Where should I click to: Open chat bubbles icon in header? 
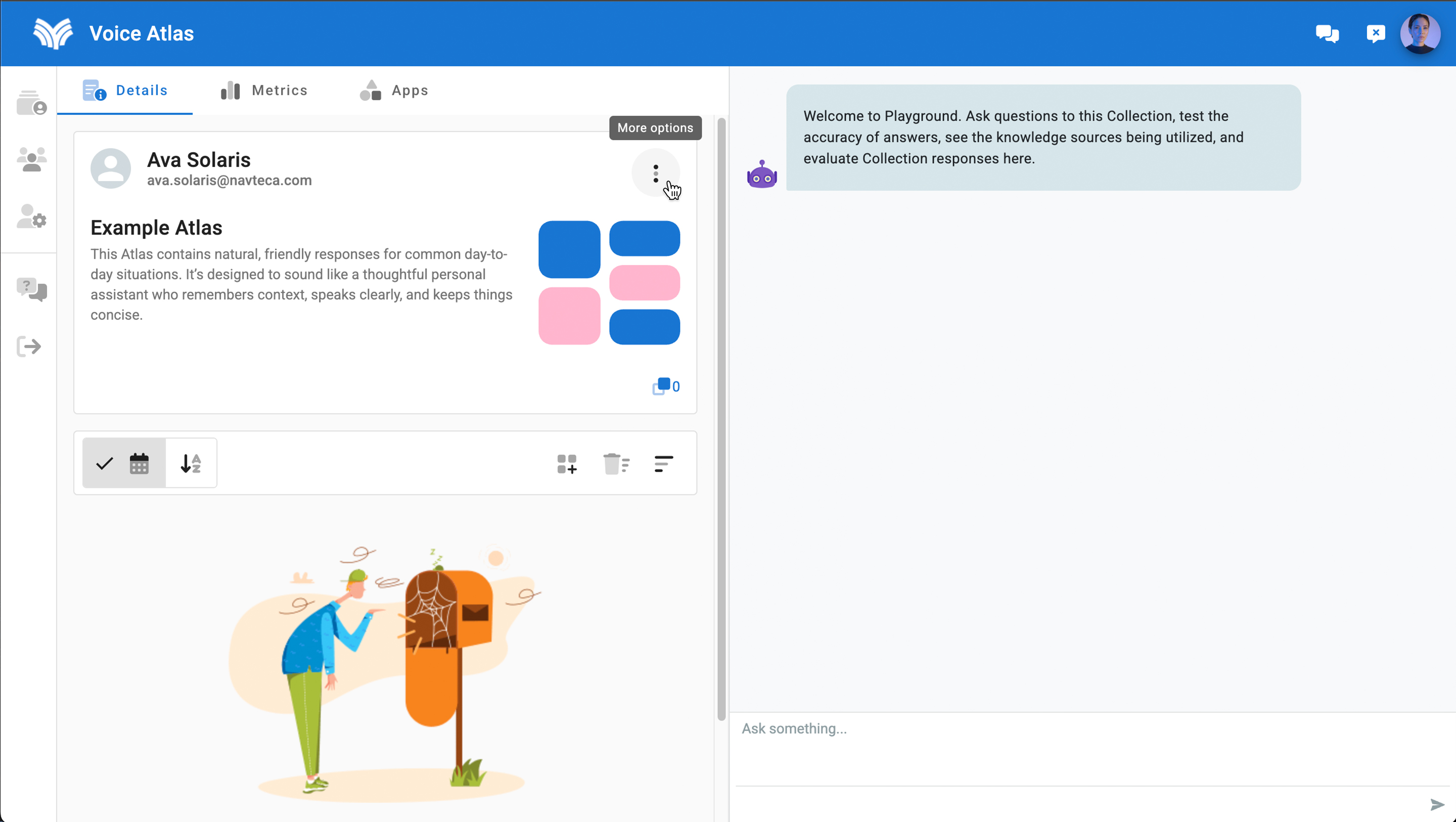1327,34
